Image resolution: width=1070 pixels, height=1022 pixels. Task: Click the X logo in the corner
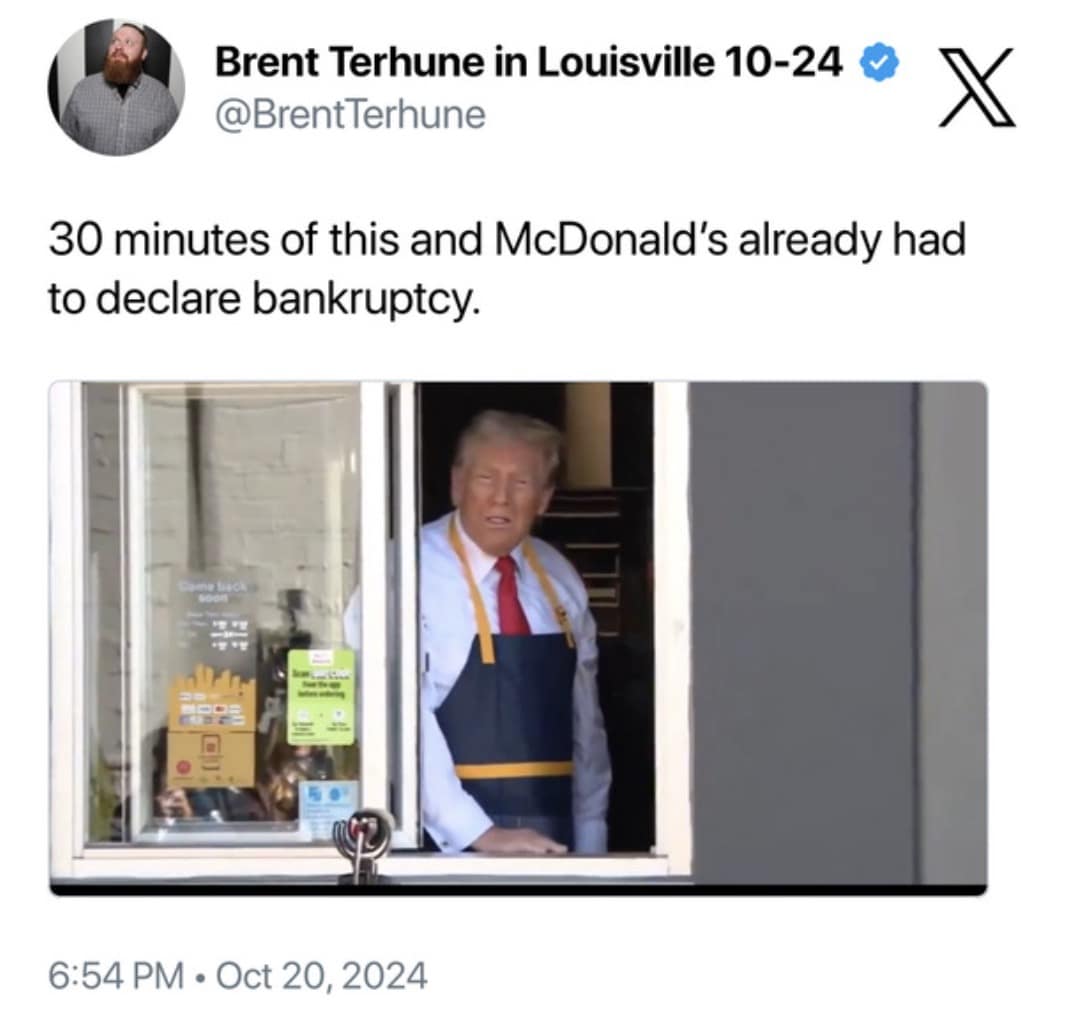(x=977, y=87)
